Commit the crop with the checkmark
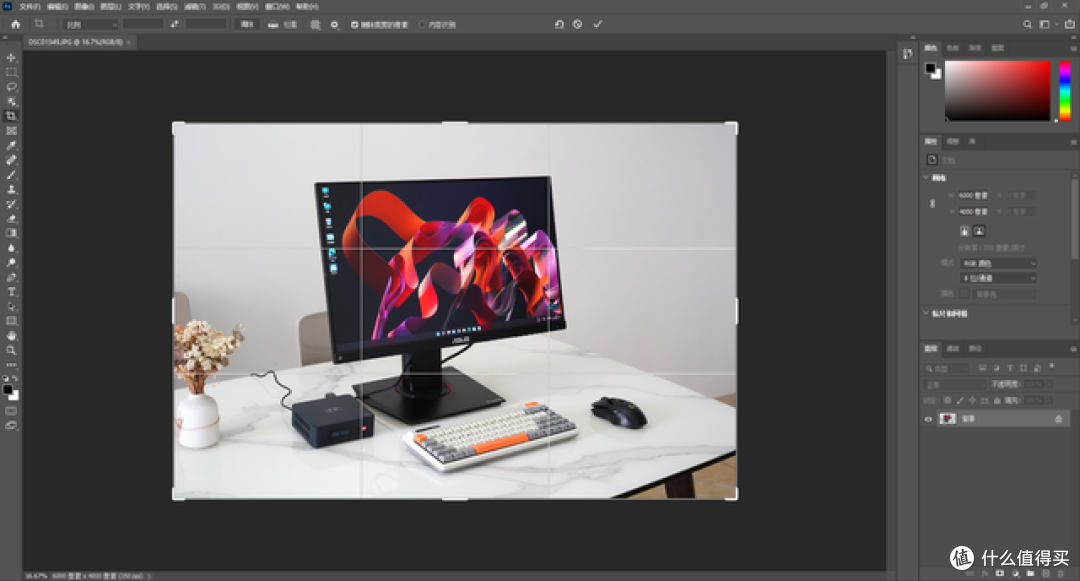The width and height of the screenshot is (1080, 581). (598, 24)
